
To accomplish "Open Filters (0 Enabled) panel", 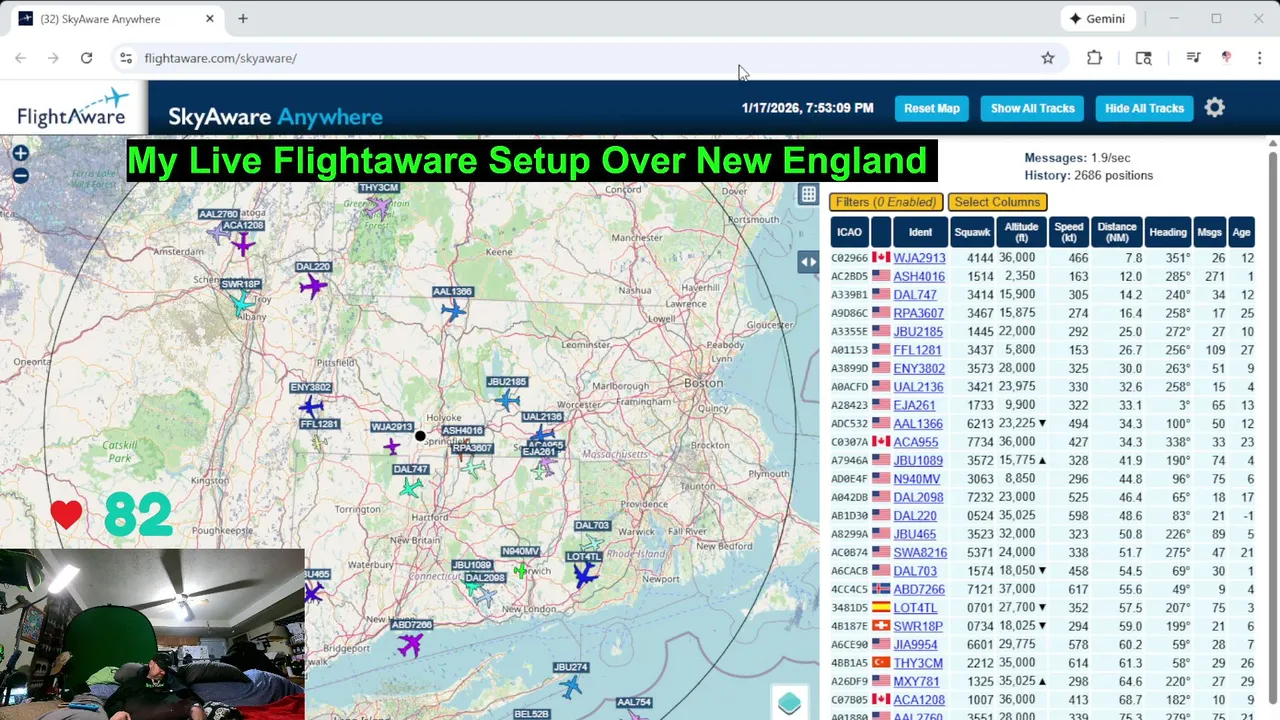I will pos(886,202).
